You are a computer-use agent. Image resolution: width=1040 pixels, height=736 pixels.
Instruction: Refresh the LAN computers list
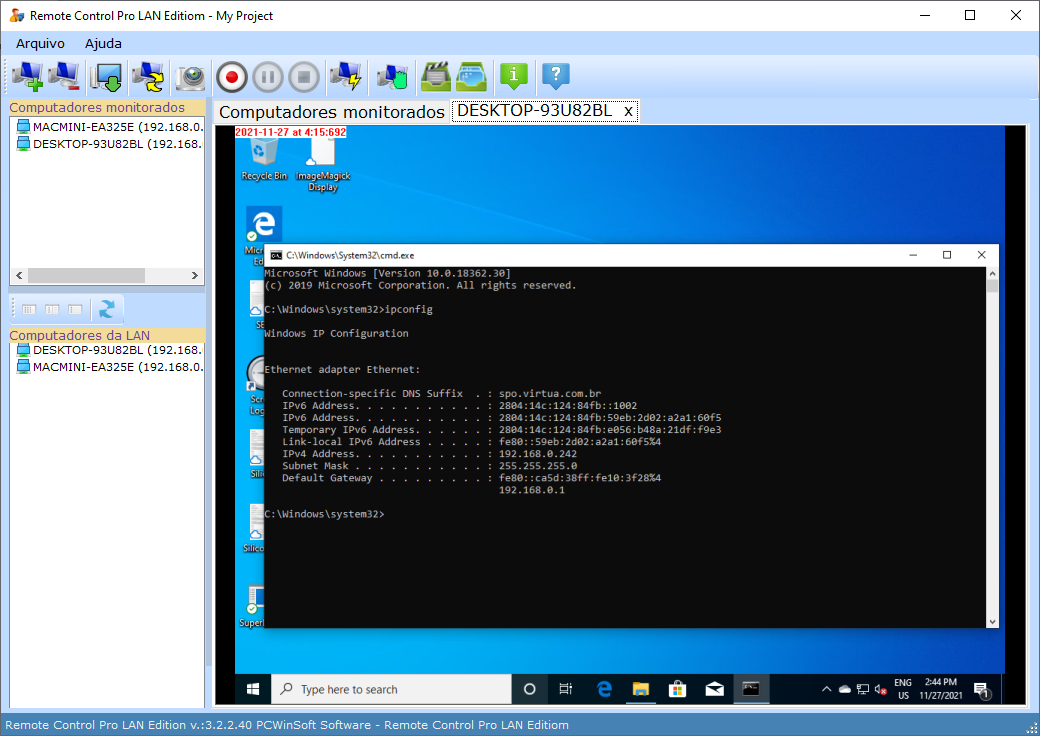point(106,309)
